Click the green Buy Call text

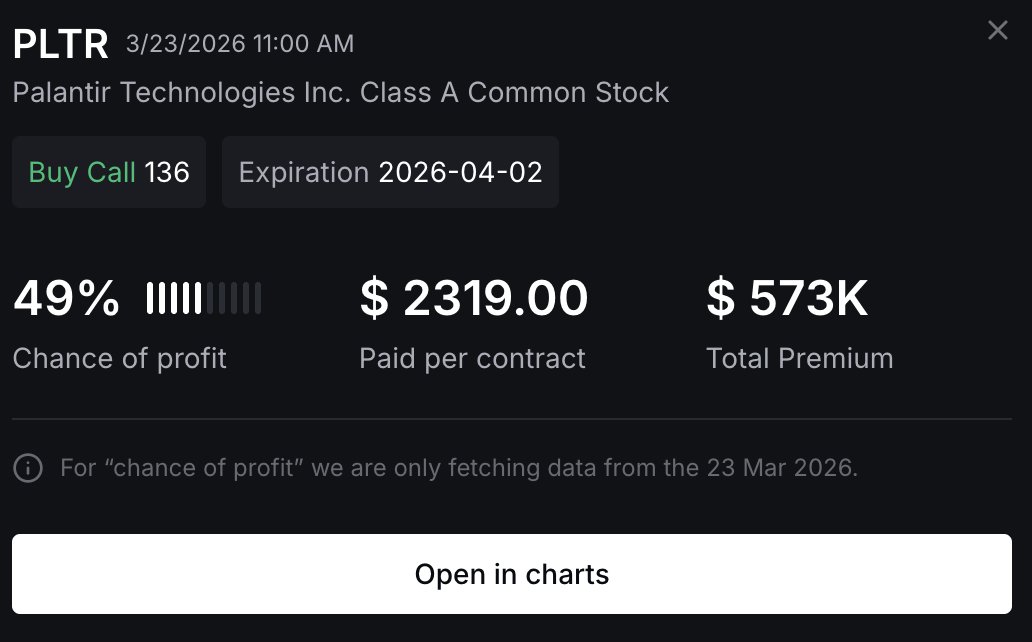pos(82,172)
